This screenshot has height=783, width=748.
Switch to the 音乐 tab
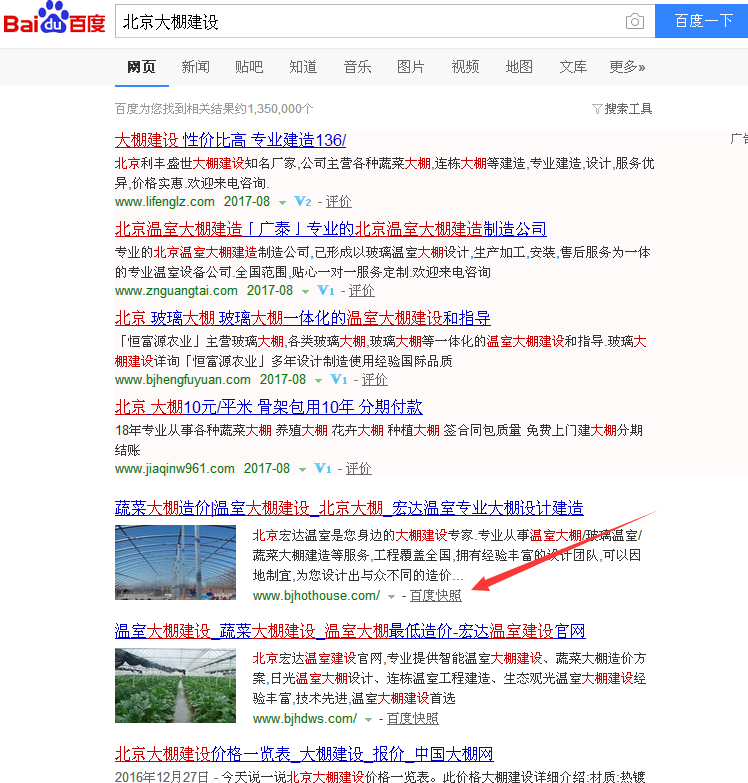(x=357, y=67)
